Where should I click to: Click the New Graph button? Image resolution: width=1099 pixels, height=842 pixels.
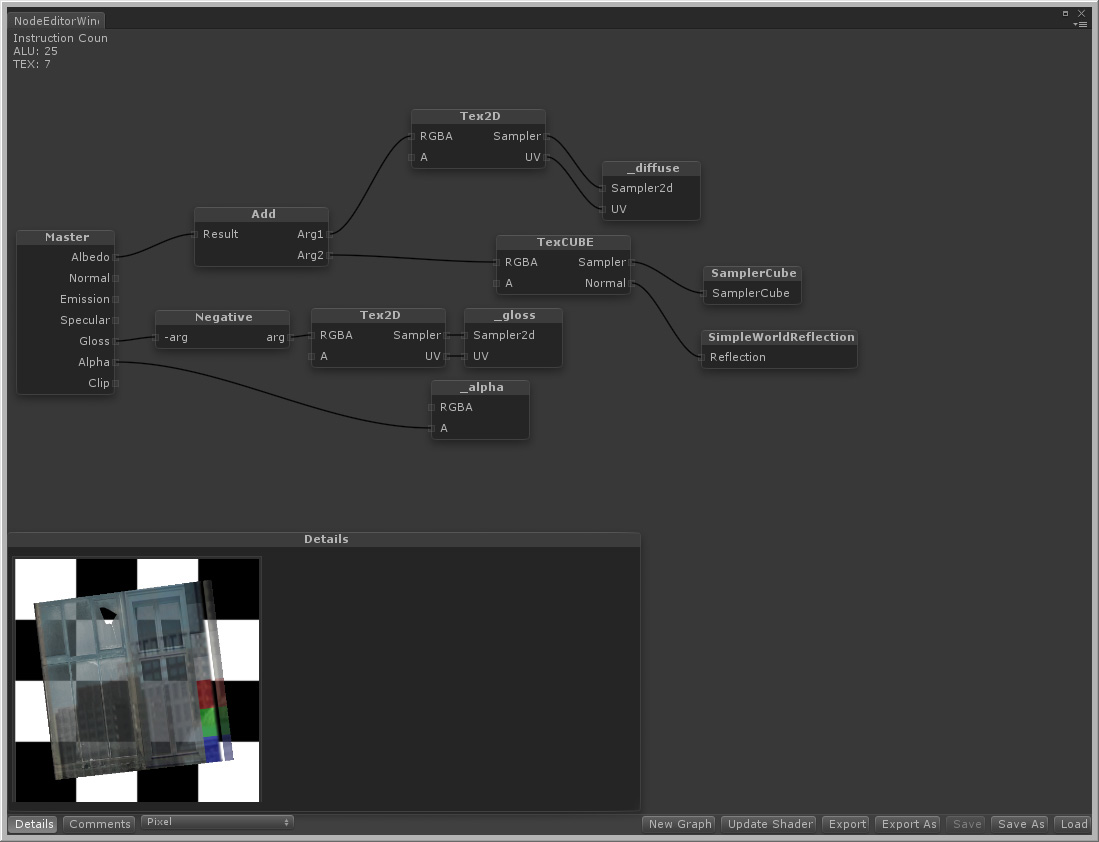click(679, 824)
